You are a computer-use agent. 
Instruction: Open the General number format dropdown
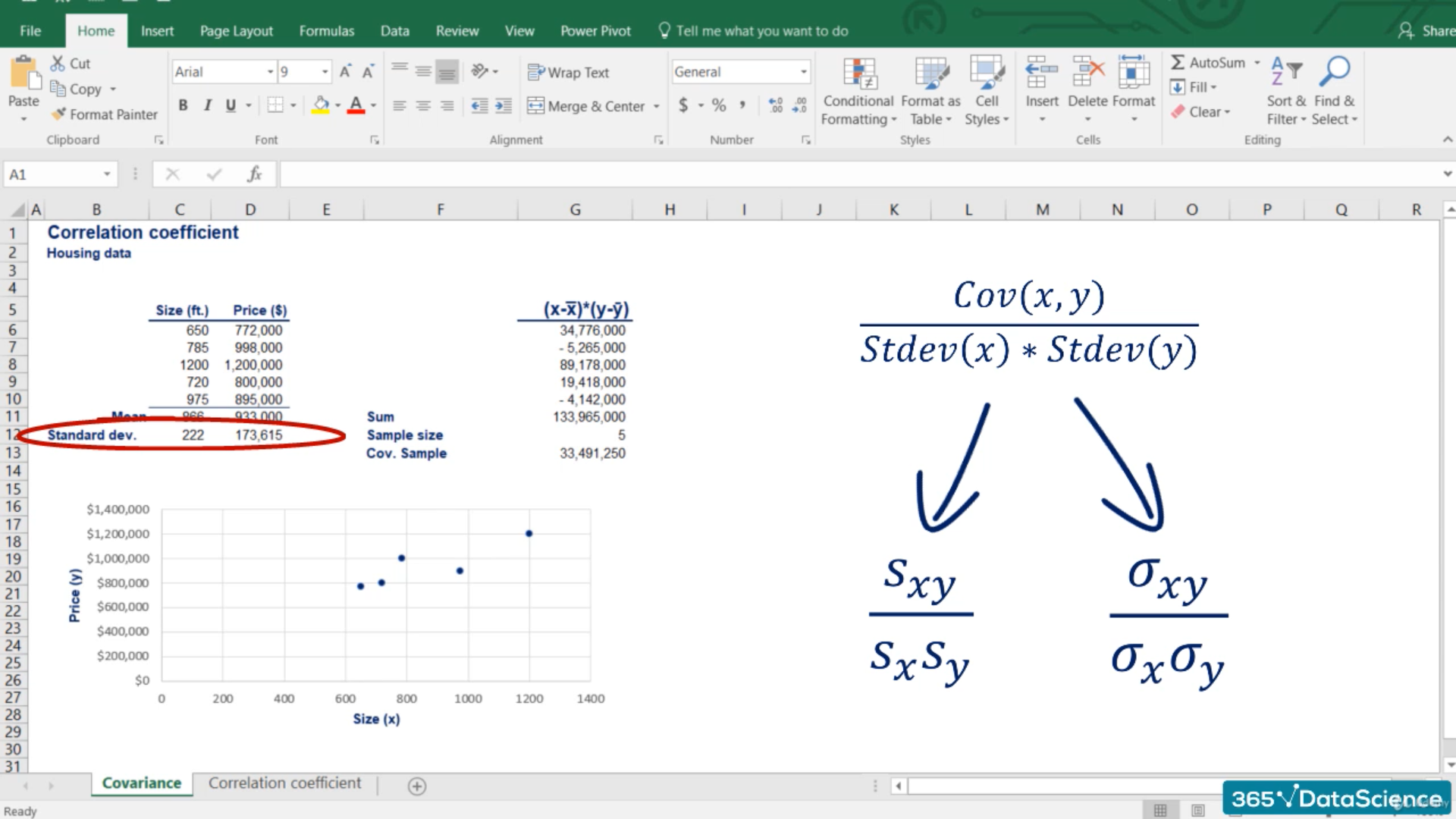803,72
